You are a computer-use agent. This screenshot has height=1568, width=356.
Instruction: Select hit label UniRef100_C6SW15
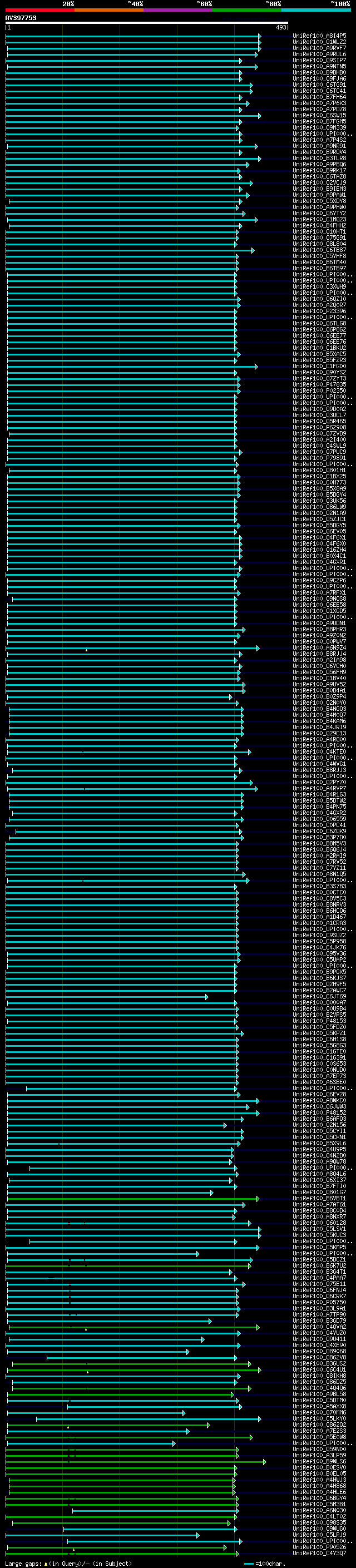click(319, 115)
